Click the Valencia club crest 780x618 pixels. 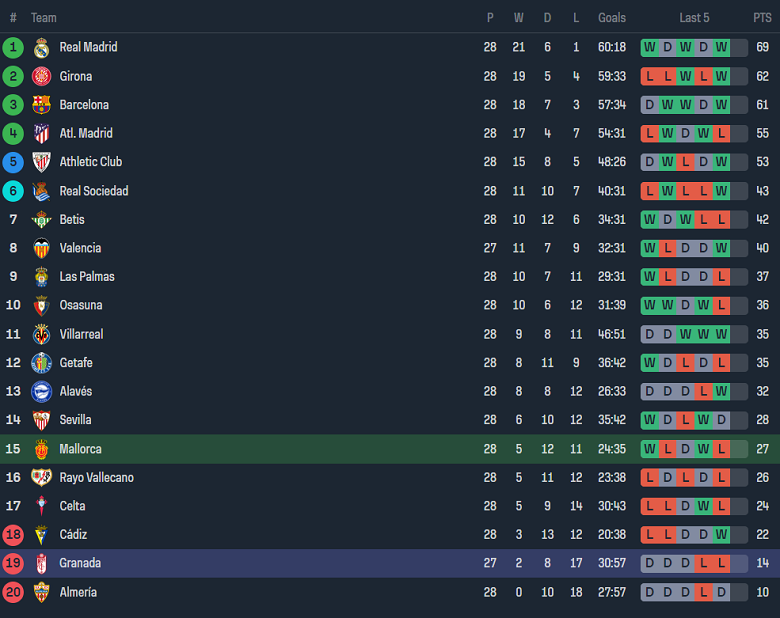tap(41, 248)
